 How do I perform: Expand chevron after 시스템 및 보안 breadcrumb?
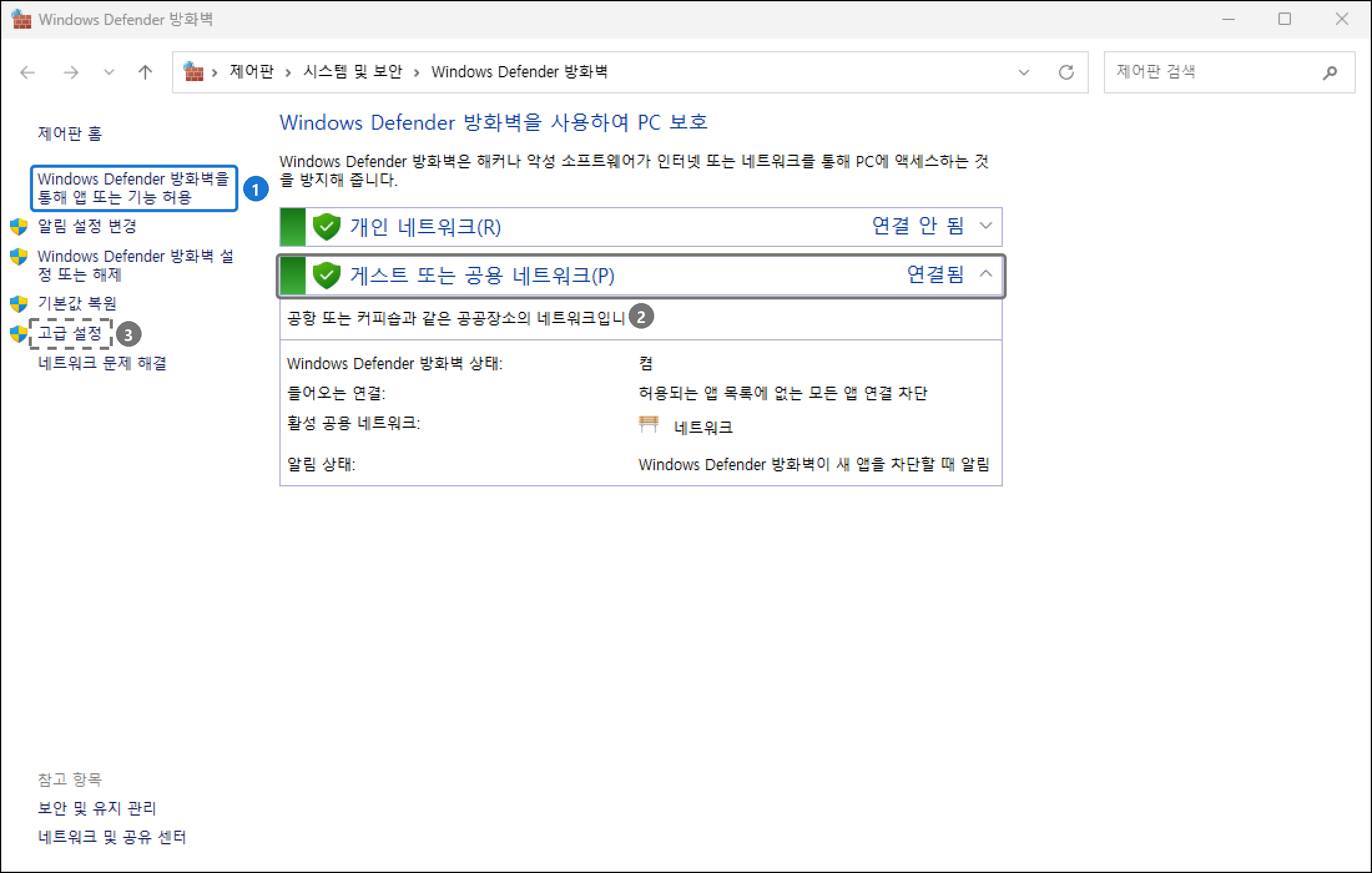pos(417,73)
